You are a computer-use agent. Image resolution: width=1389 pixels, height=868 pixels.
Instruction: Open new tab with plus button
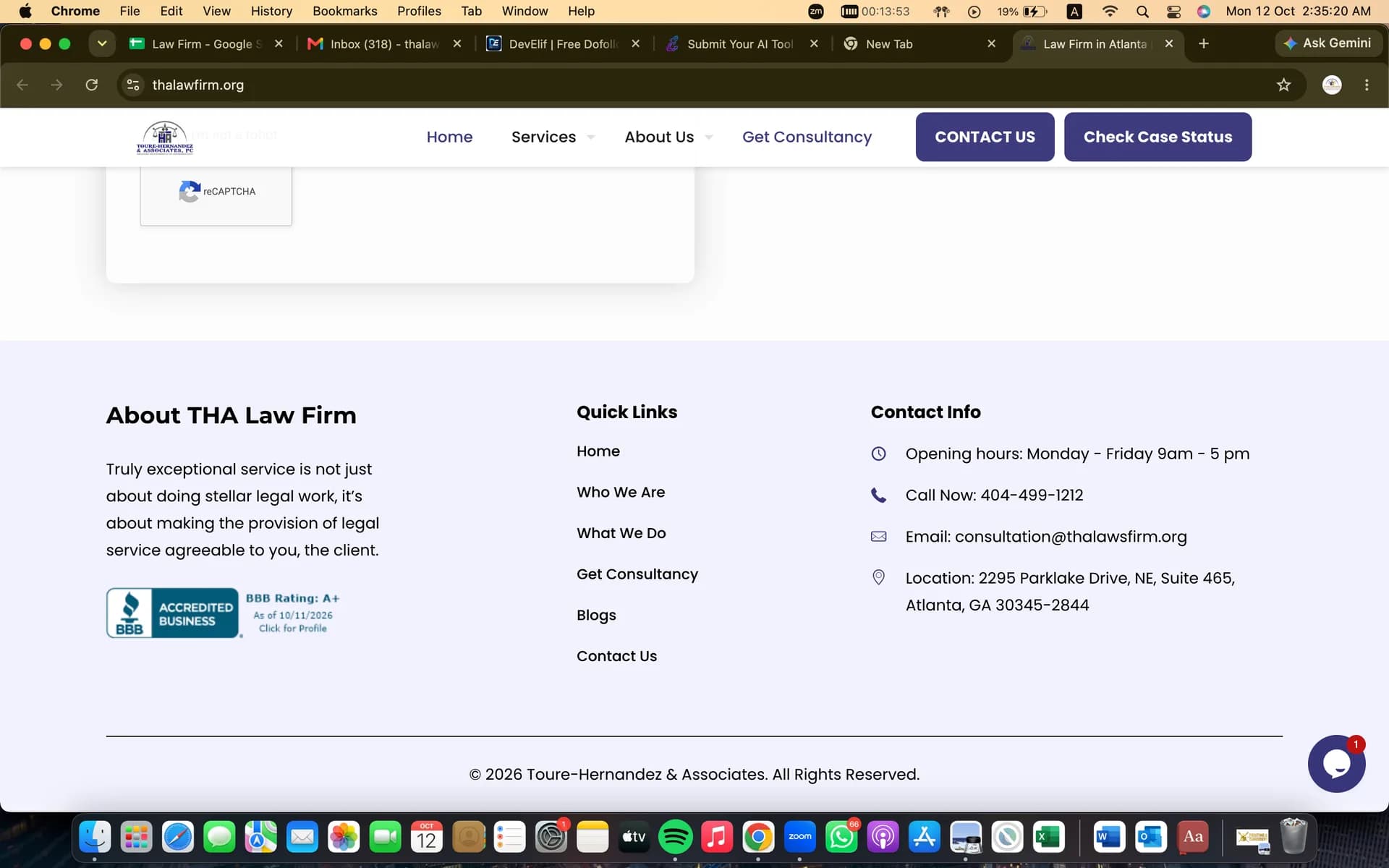pyautogui.click(x=1203, y=43)
